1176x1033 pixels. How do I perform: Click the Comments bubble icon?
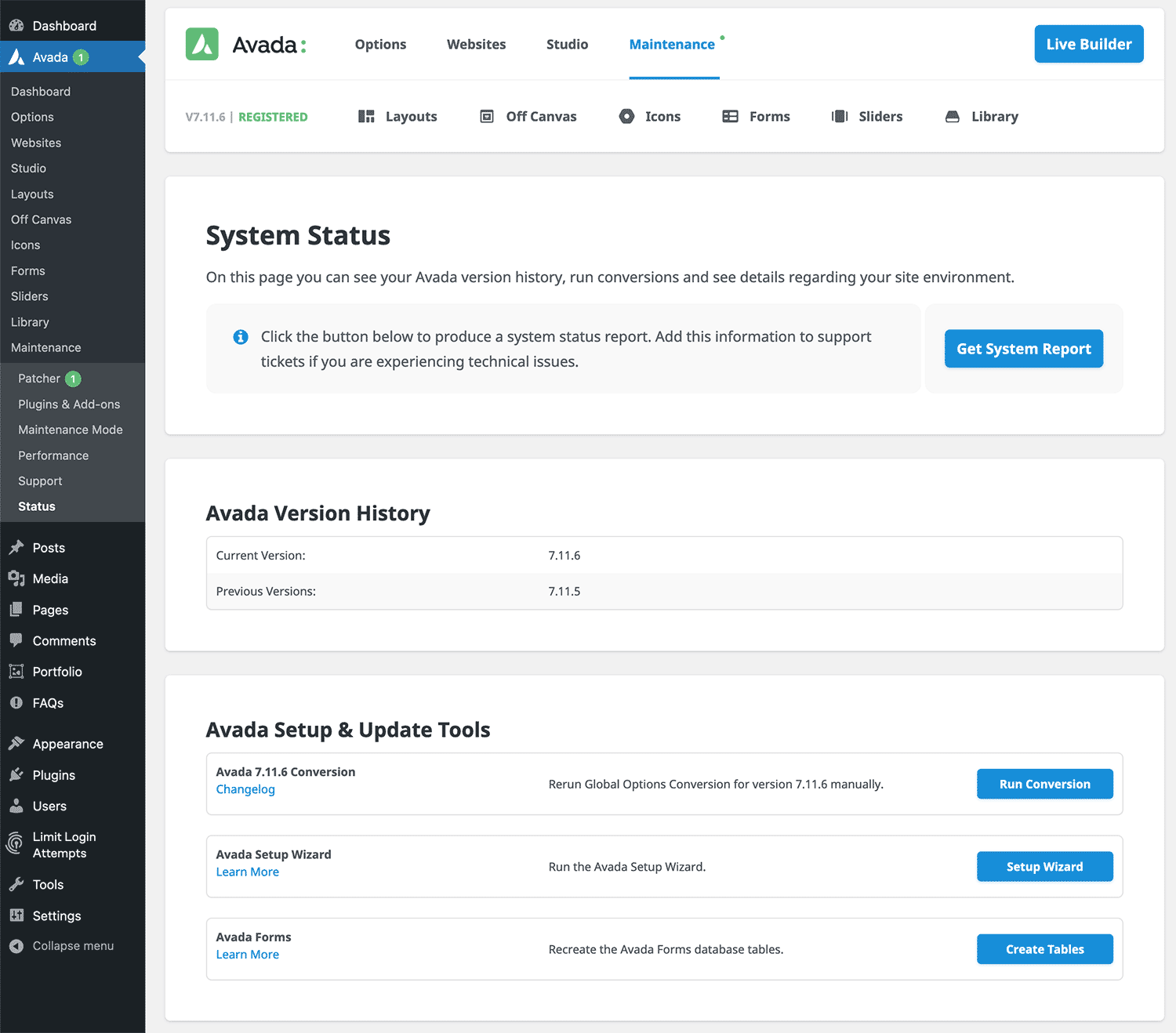(16, 640)
